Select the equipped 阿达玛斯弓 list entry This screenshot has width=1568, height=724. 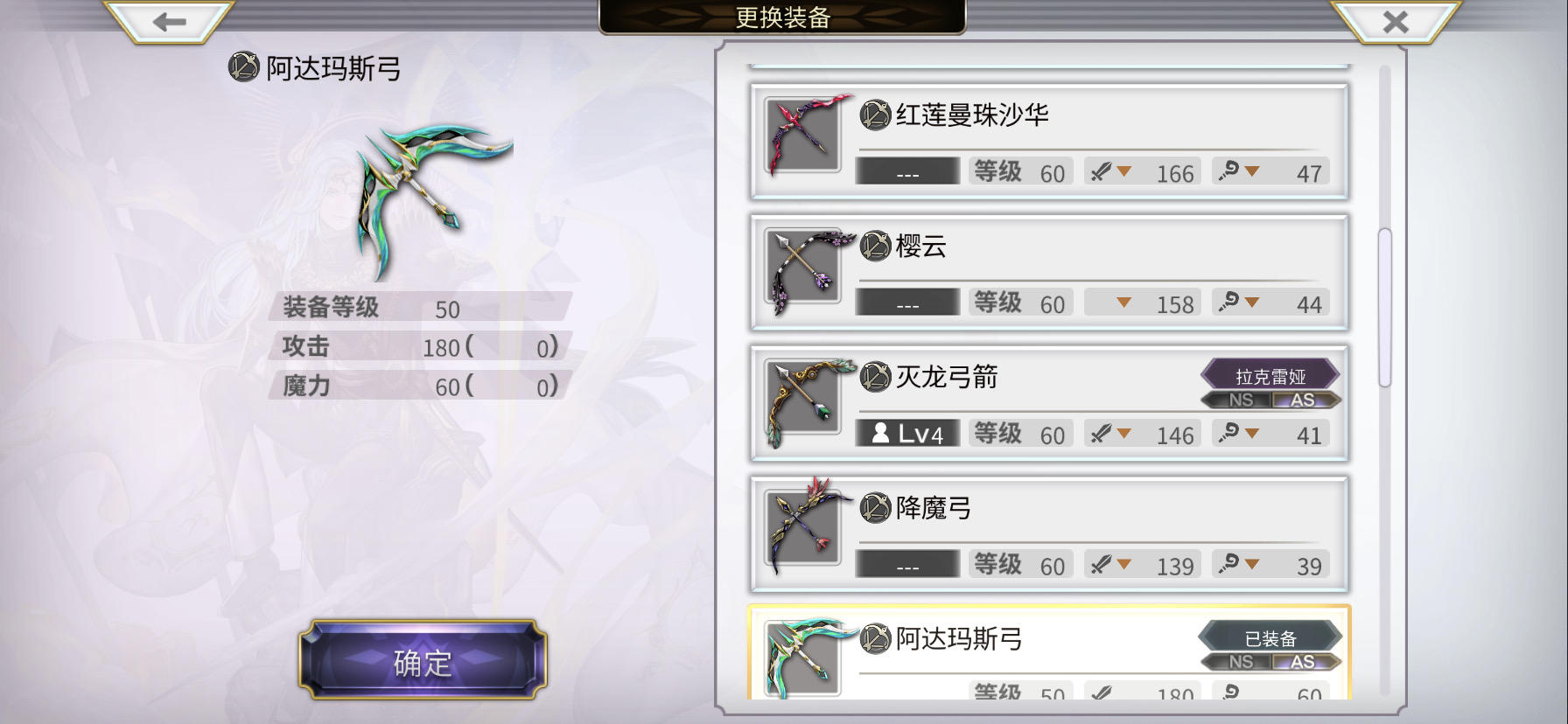pos(1049,652)
